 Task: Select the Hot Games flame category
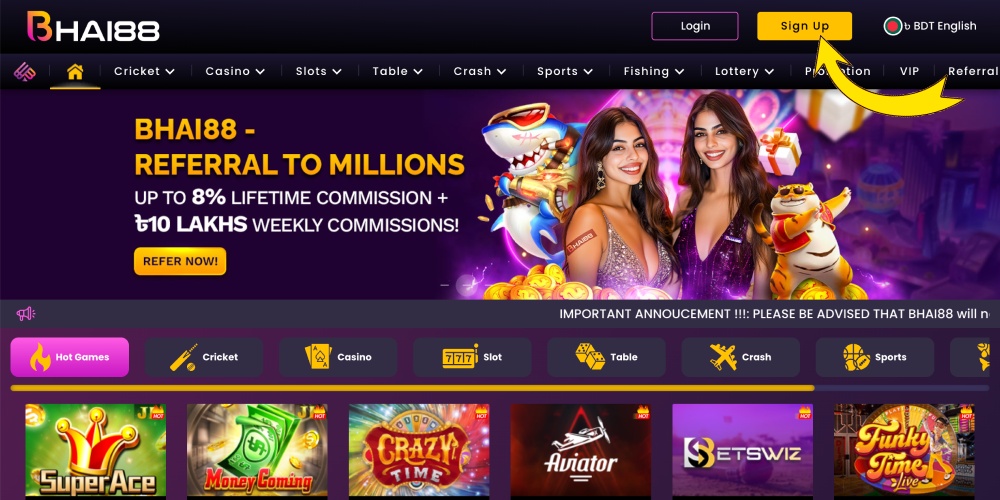click(x=70, y=357)
